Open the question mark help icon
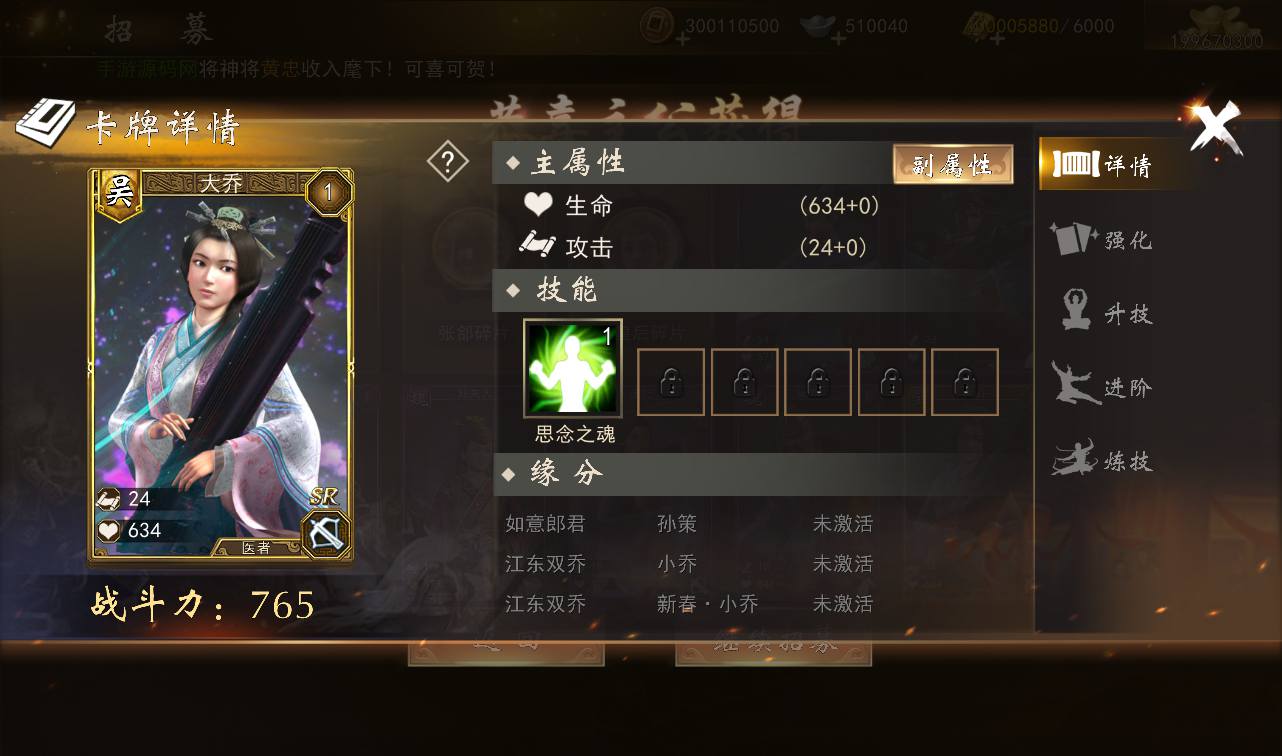The image size is (1282, 756). (447, 162)
